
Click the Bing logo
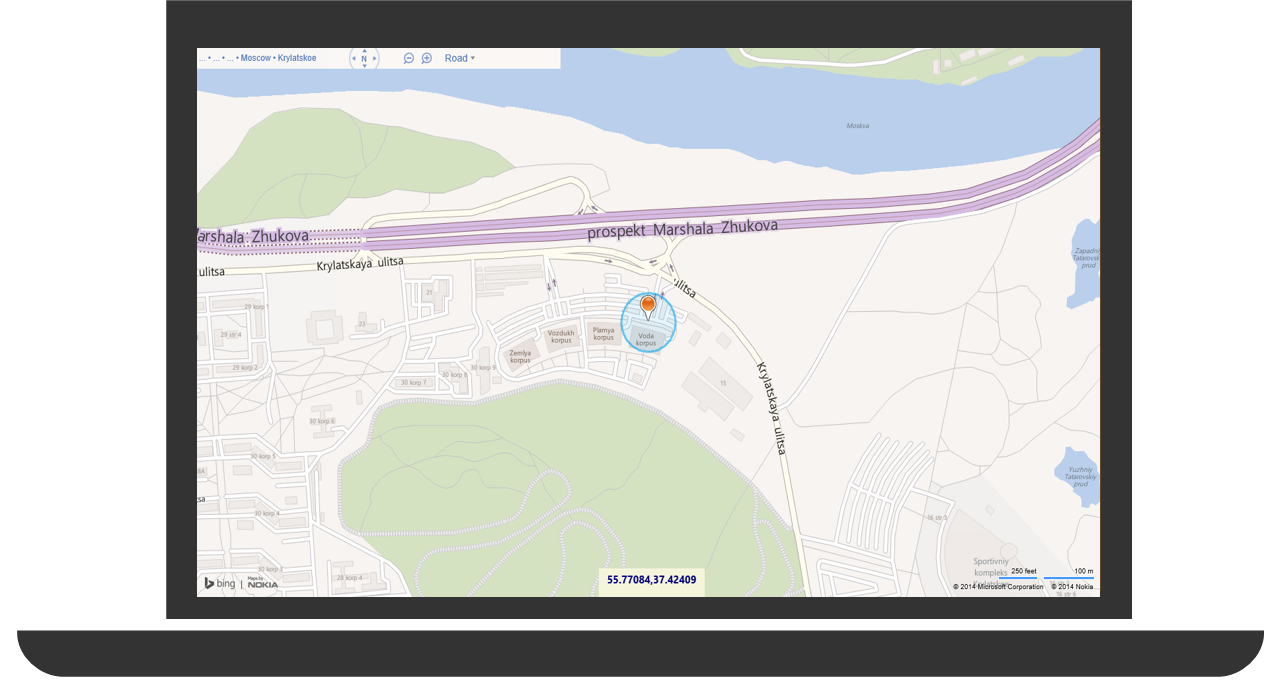(x=220, y=583)
